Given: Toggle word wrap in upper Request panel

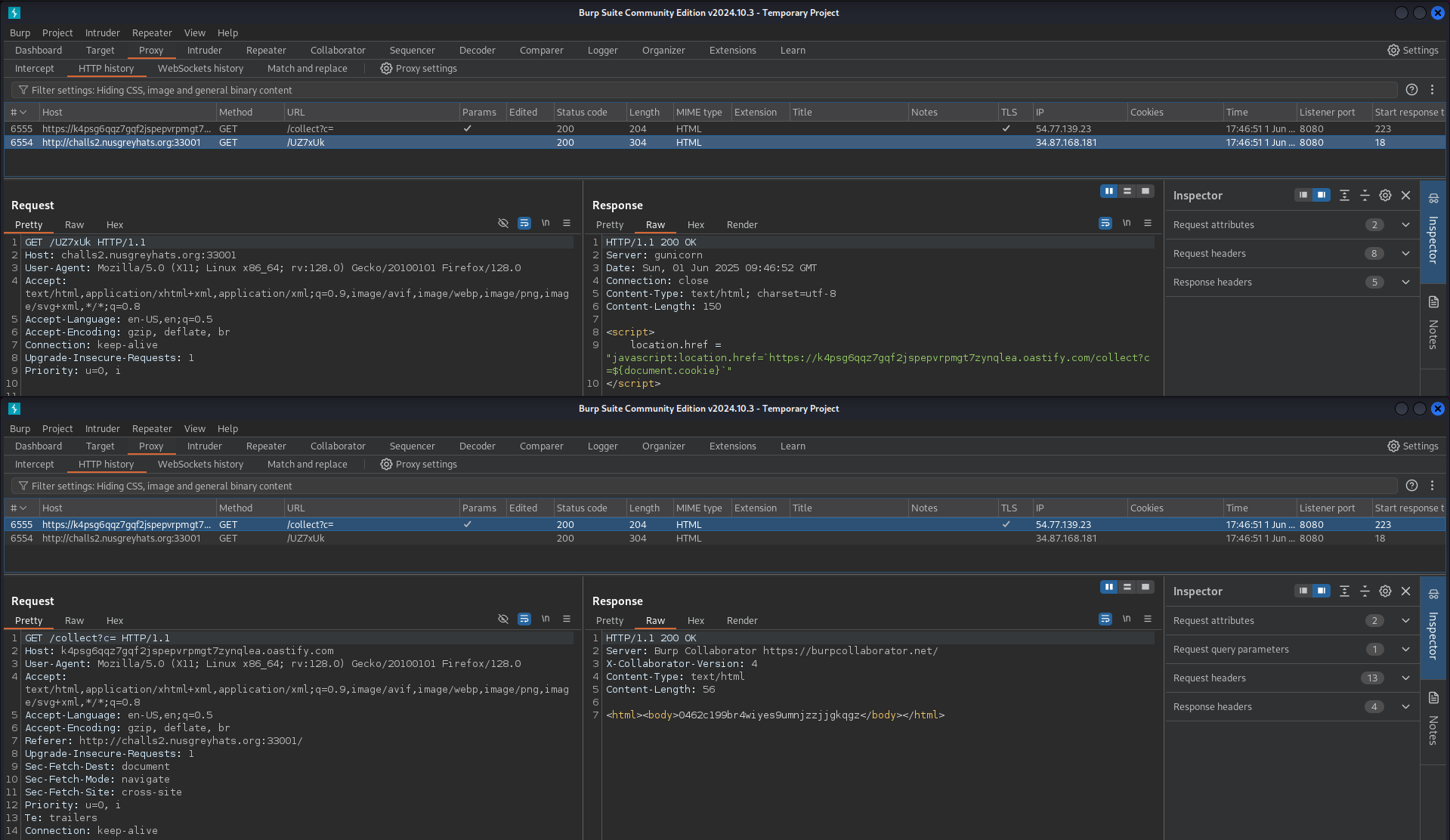Looking at the screenshot, I should pos(524,224).
